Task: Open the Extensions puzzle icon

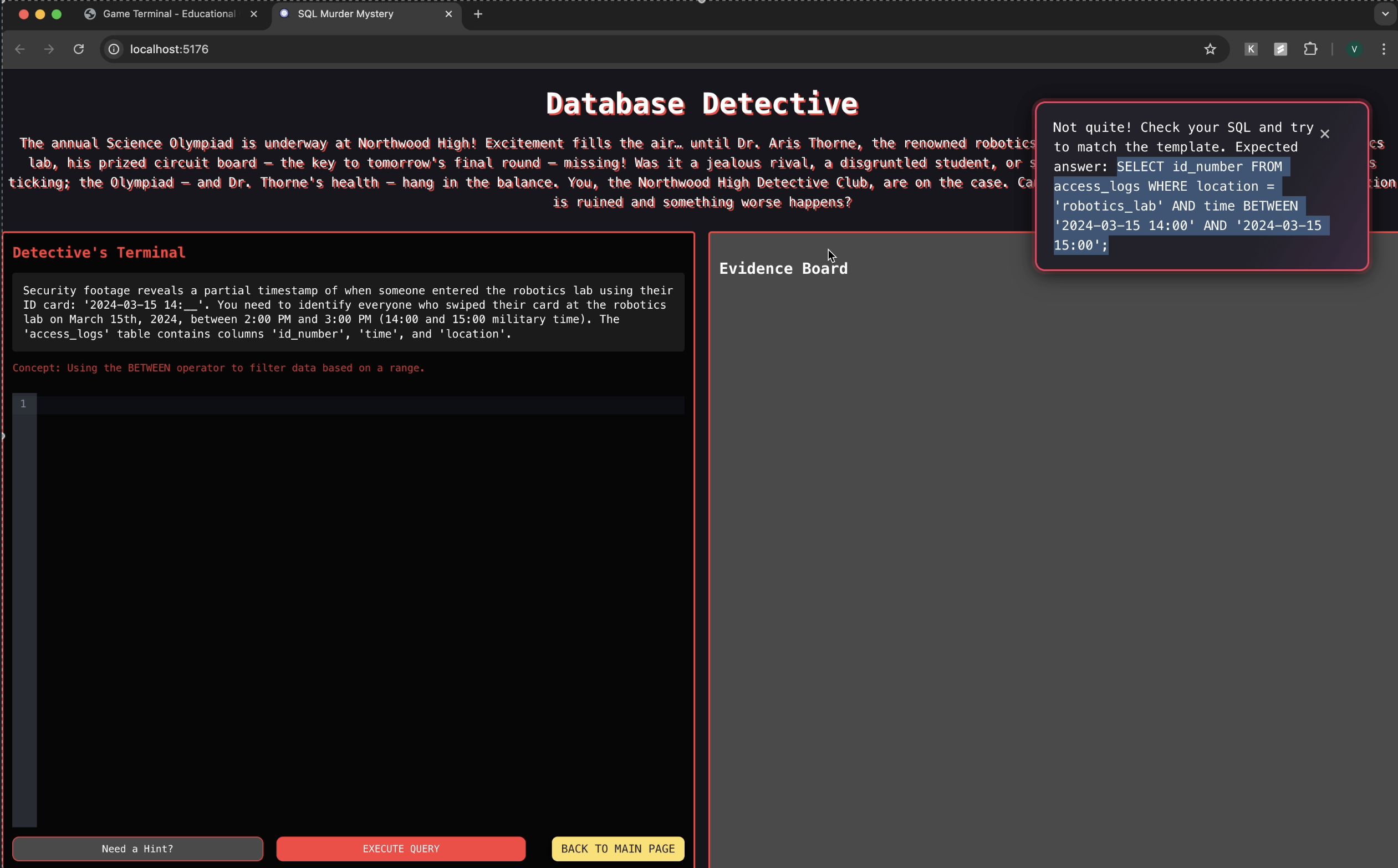Action: (1310, 49)
